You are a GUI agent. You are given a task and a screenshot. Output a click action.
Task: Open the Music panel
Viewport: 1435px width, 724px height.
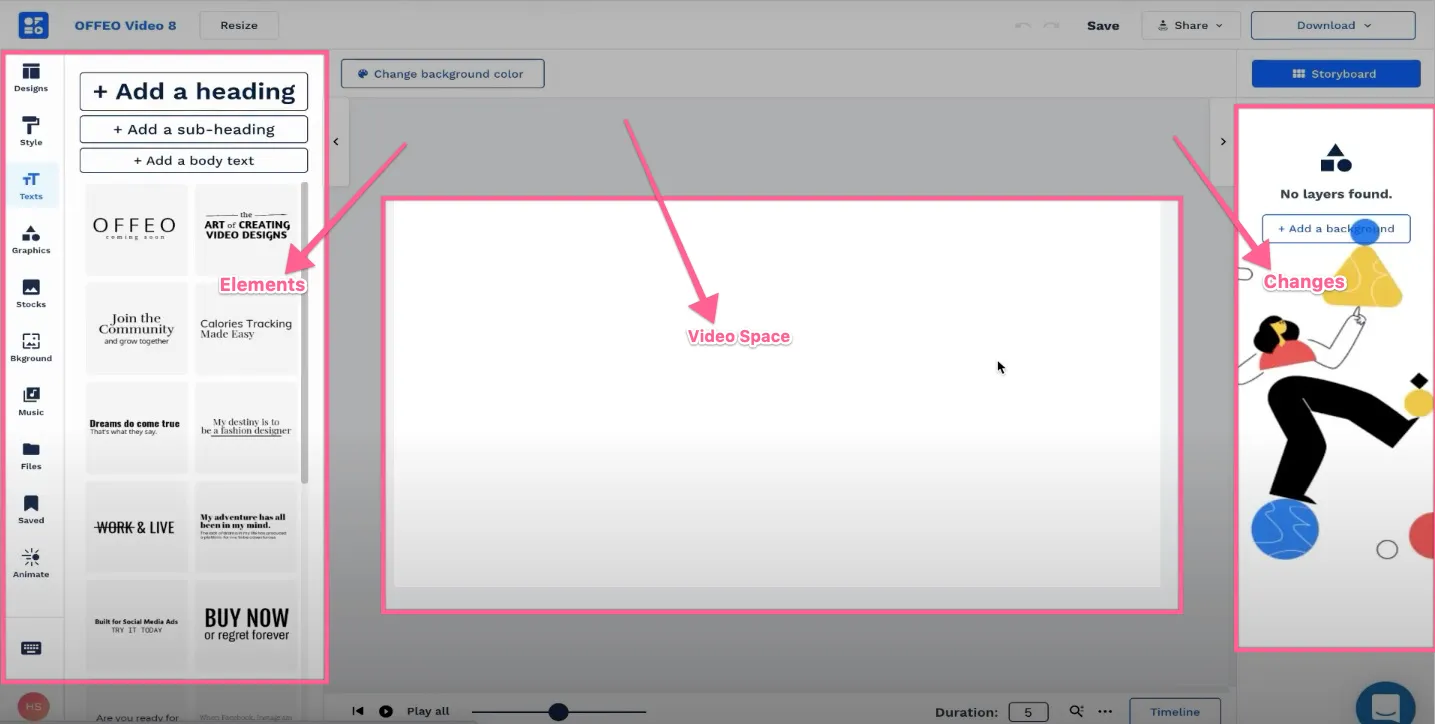click(31, 401)
